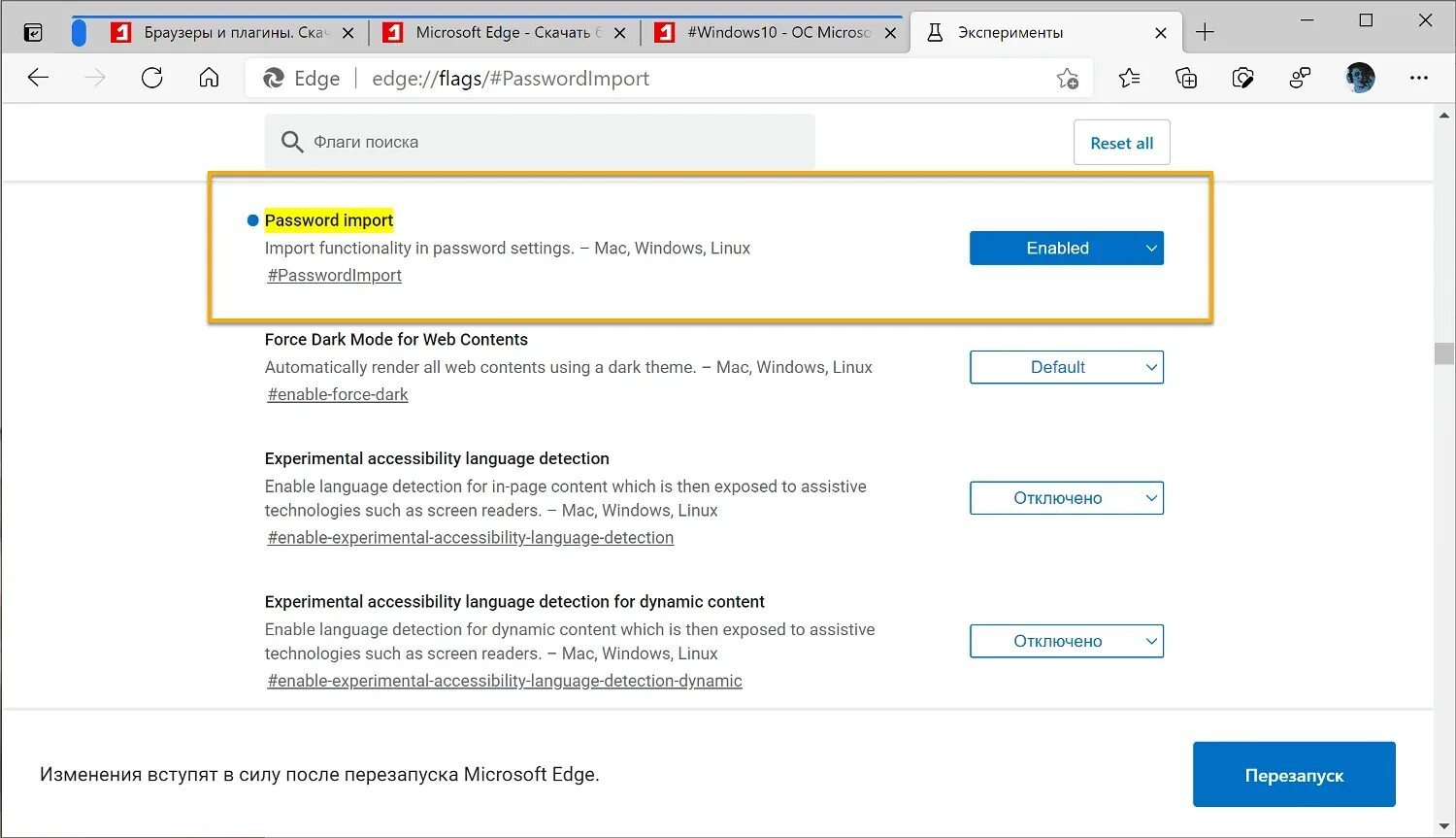The image size is (1456, 838).
Task: Focus the Флаги поиска search field
Action: pyautogui.click(x=540, y=142)
